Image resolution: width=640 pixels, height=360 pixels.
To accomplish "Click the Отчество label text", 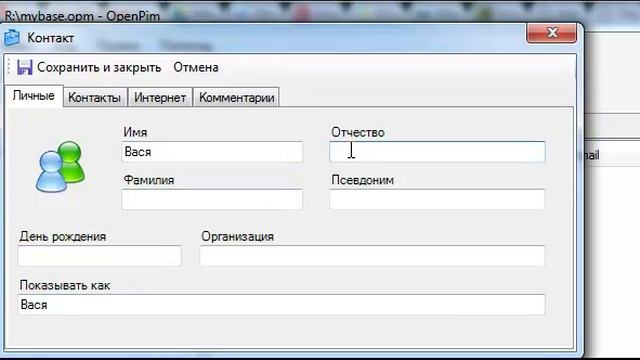I will coord(358,132).
